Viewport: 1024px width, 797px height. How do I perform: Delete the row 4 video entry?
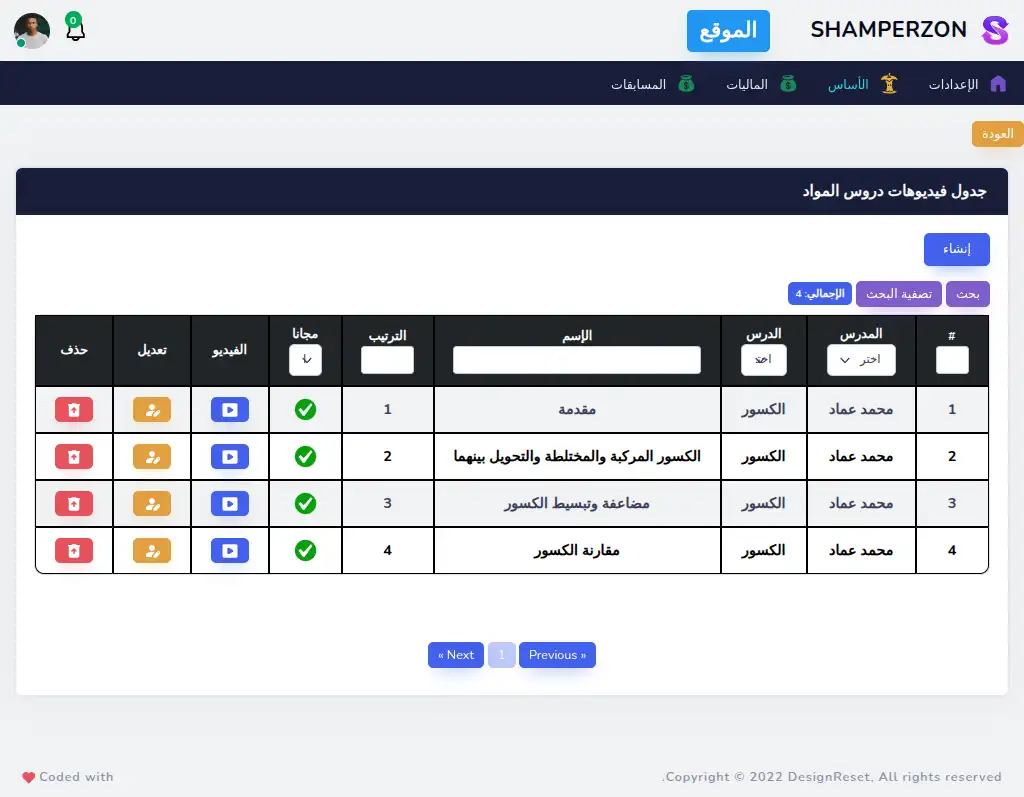click(74, 550)
